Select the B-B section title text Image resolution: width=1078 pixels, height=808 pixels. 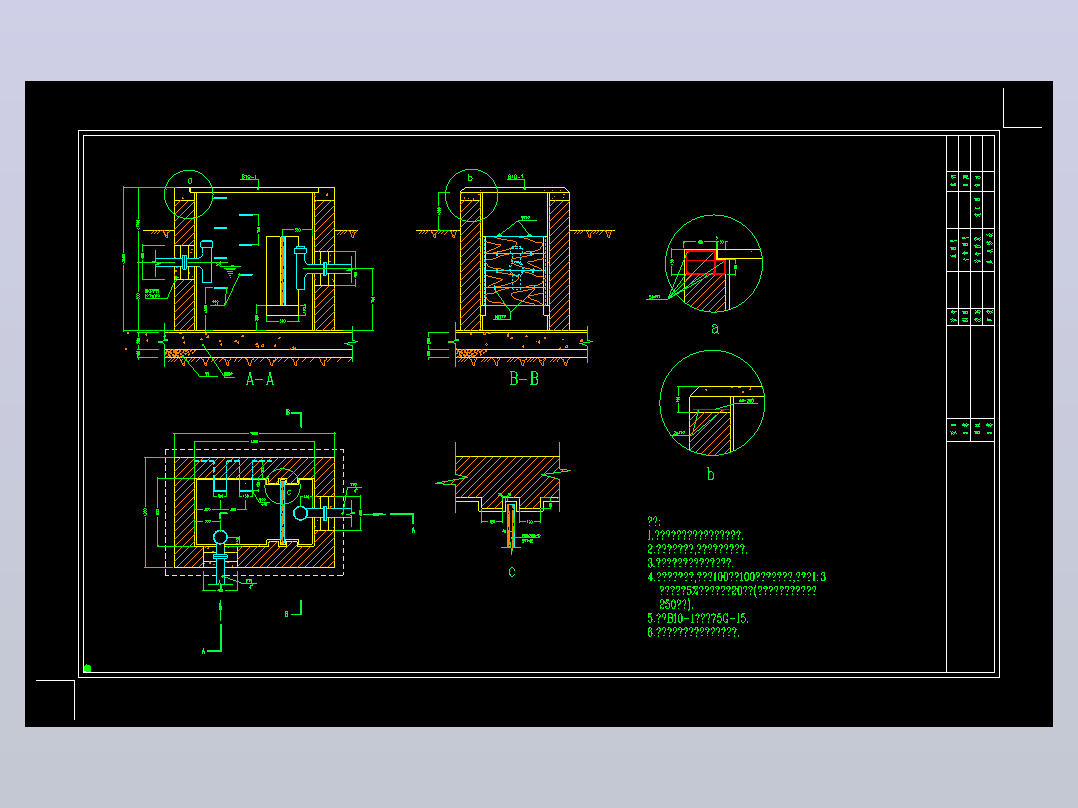point(524,378)
